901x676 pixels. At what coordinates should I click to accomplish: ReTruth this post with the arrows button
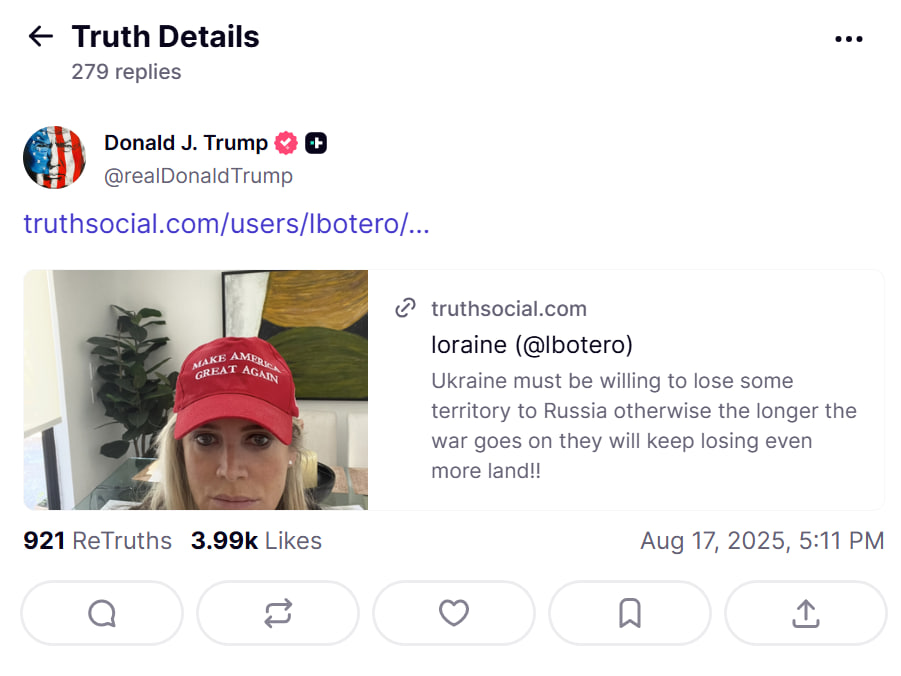278,613
